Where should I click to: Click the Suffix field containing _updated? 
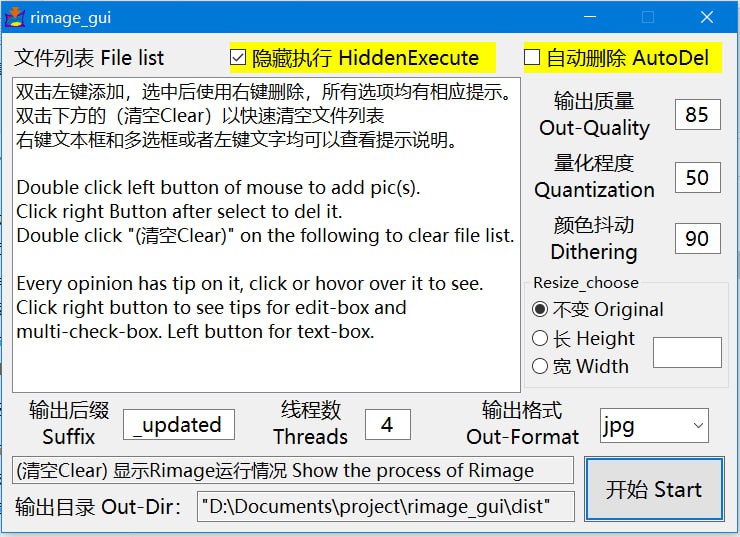(x=179, y=425)
